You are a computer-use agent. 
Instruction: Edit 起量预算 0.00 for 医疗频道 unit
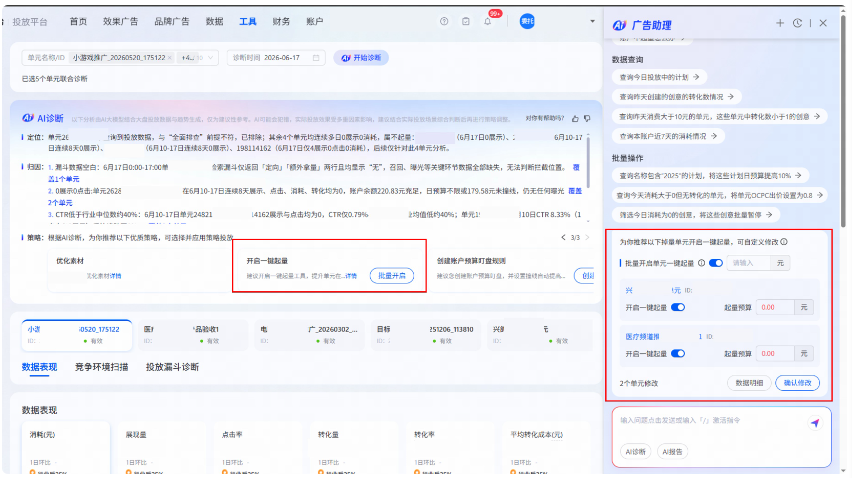775,354
